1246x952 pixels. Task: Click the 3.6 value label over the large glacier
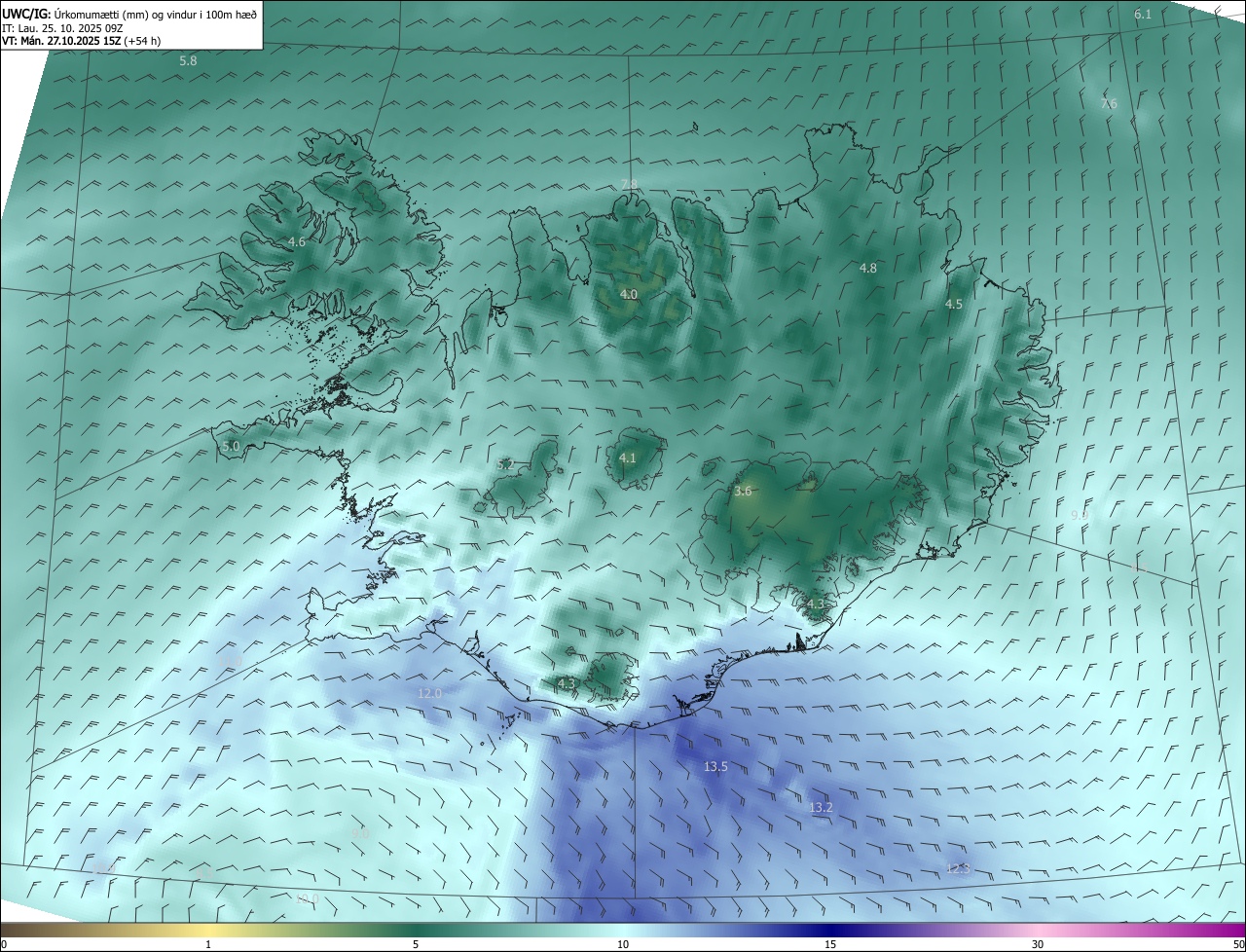tap(743, 492)
